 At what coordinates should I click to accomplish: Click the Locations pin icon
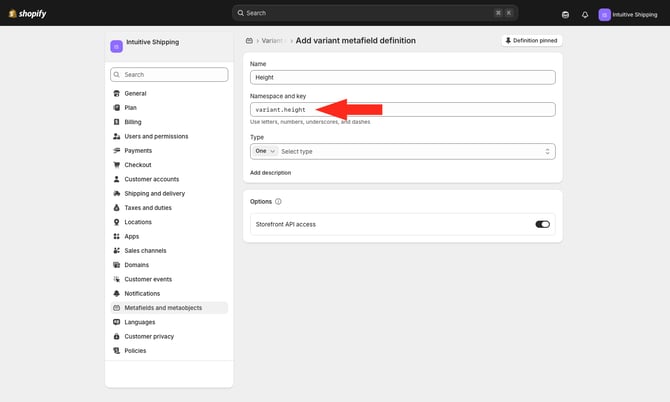116,222
